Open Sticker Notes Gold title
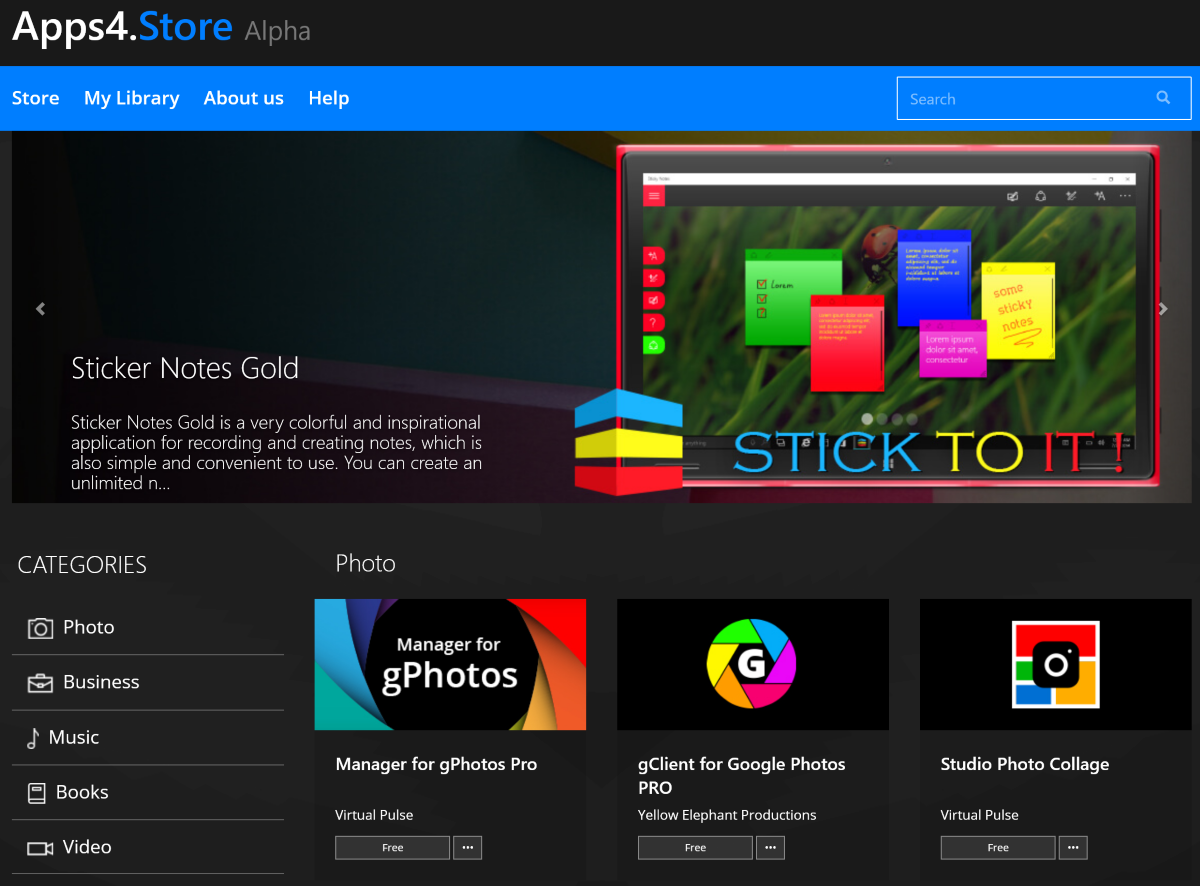This screenshot has width=1200, height=886. 185,368
